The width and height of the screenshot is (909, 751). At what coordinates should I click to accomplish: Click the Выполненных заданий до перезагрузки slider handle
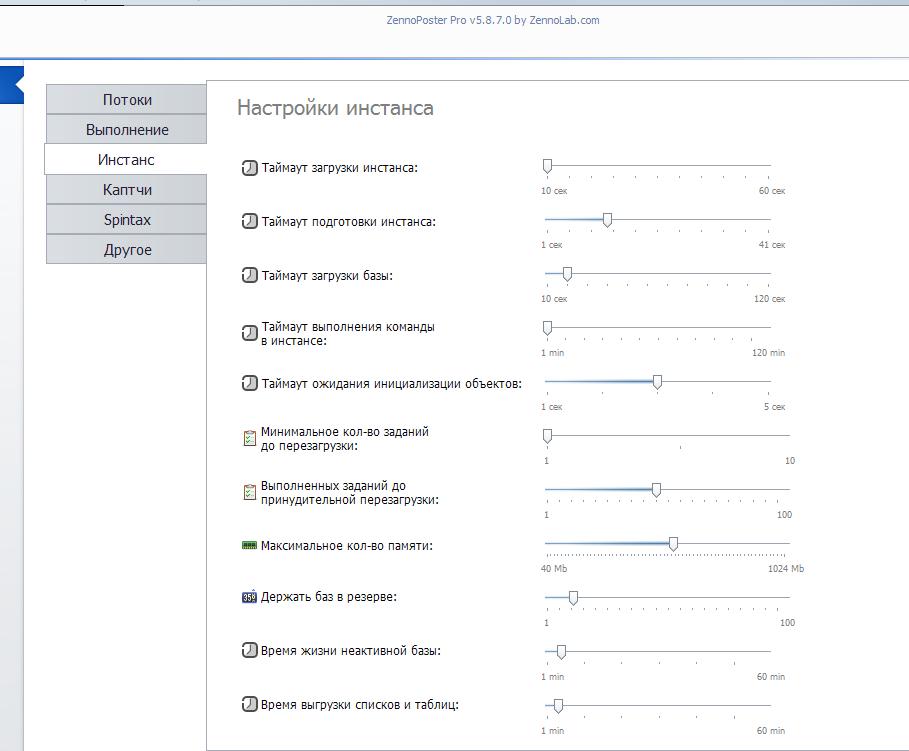pyautogui.click(x=656, y=490)
